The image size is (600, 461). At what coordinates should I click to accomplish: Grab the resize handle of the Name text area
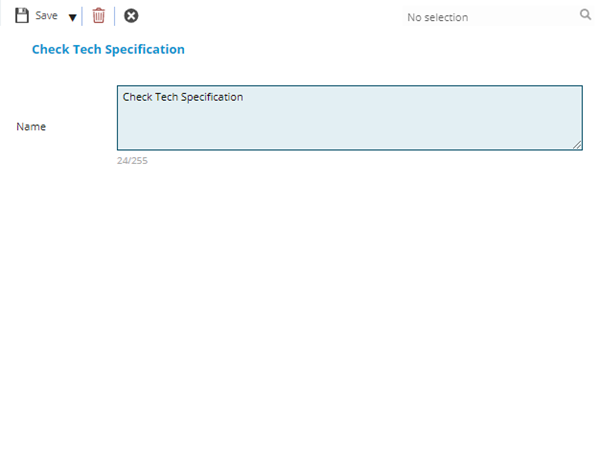coord(577,145)
